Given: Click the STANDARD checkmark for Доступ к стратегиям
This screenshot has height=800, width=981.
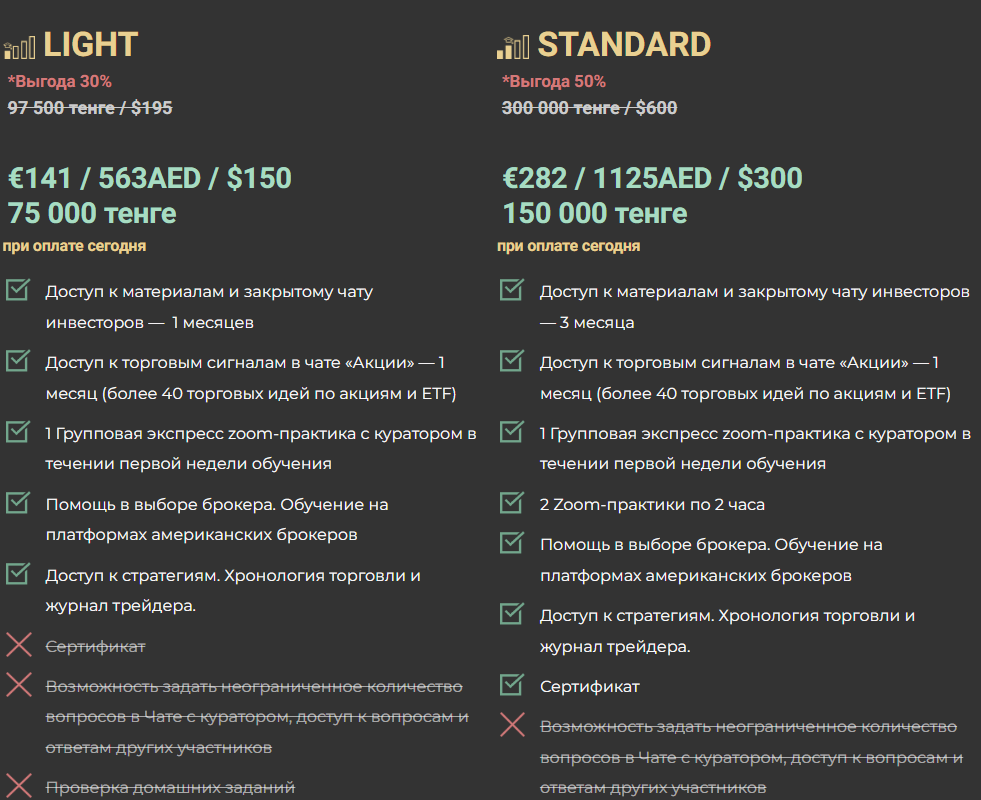Looking at the screenshot, I should [512, 614].
